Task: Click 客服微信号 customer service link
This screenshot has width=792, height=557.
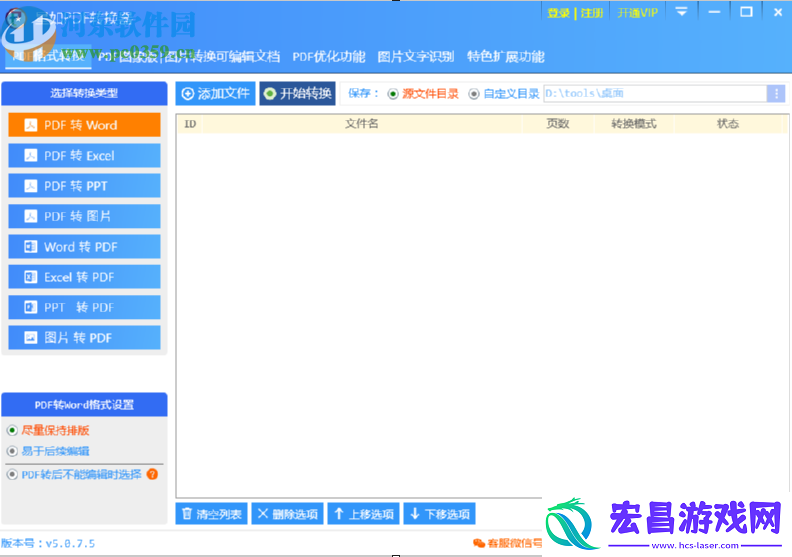Action: (x=508, y=543)
